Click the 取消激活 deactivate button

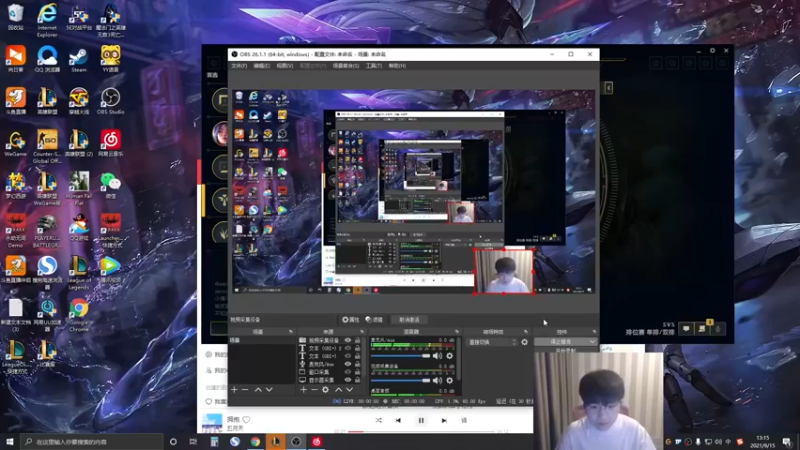tap(409, 319)
